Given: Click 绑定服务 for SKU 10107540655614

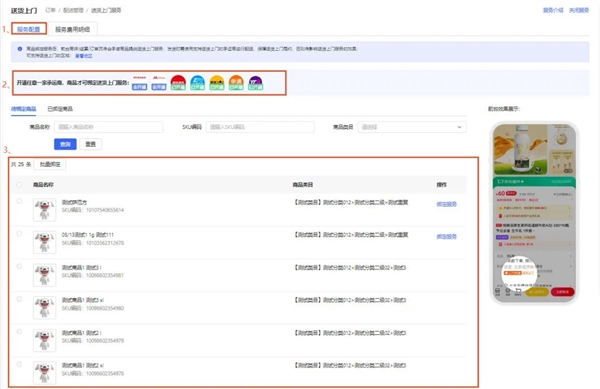Looking at the screenshot, I should tap(447, 204).
